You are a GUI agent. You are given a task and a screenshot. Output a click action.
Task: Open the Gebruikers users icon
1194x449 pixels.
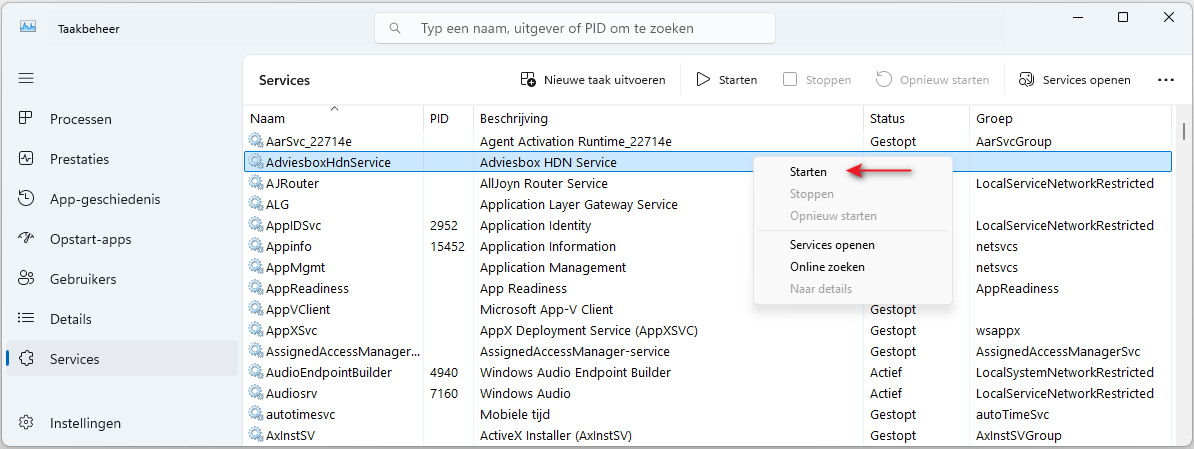(27, 279)
